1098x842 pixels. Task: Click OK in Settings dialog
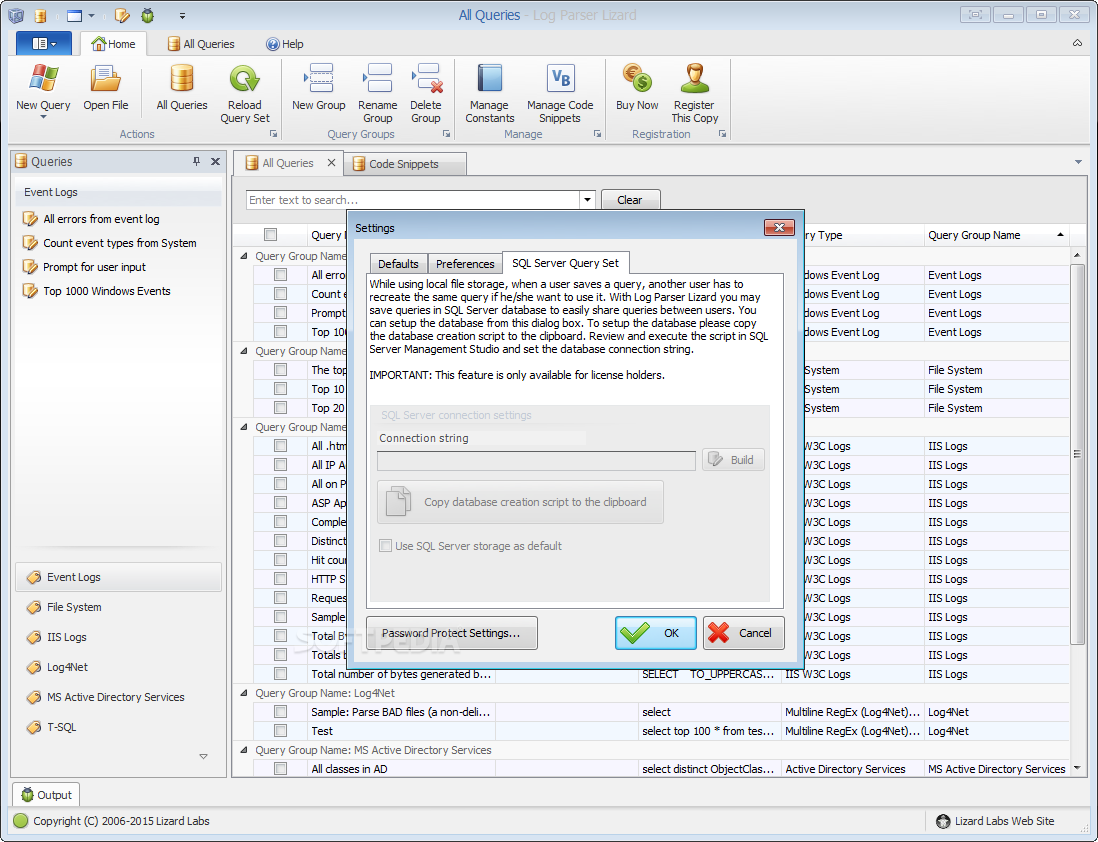pos(656,633)
